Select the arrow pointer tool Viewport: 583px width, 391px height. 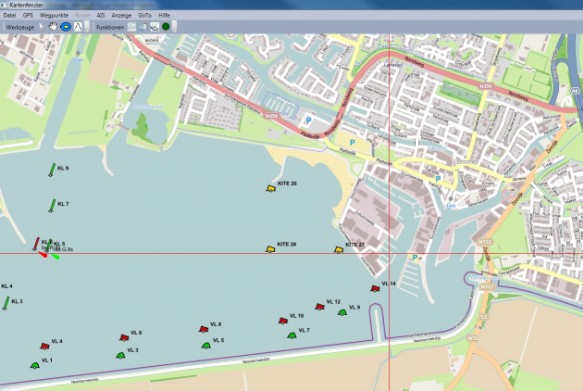(42, 26)
